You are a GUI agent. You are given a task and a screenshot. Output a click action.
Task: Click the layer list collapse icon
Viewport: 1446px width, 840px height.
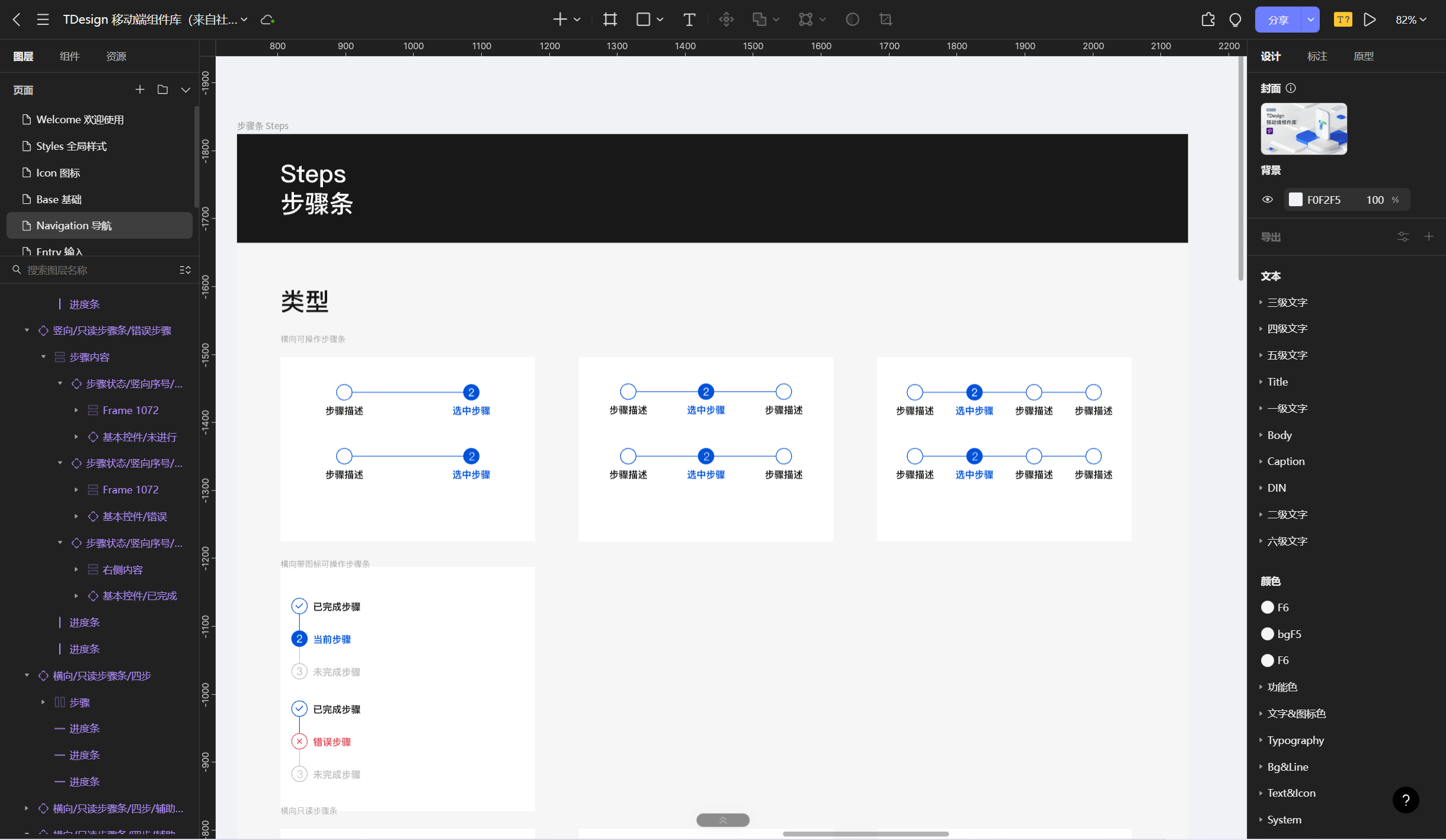click(185, 270)
